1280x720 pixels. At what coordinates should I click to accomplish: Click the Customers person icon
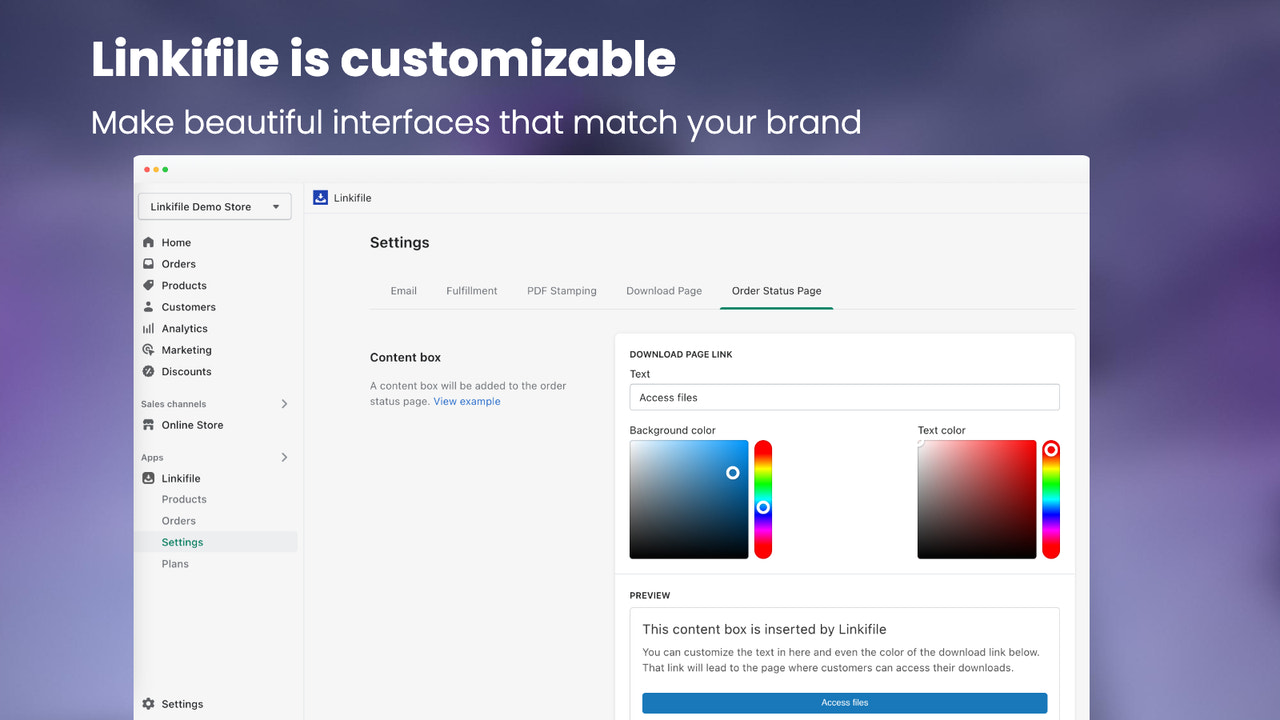149,307
